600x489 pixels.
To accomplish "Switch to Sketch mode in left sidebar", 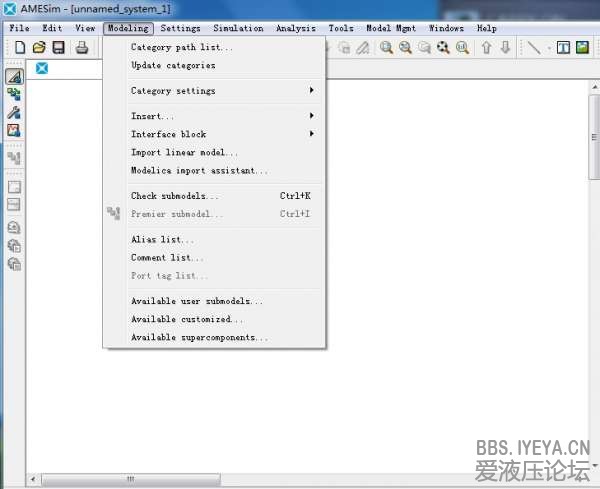I will 14,76.
